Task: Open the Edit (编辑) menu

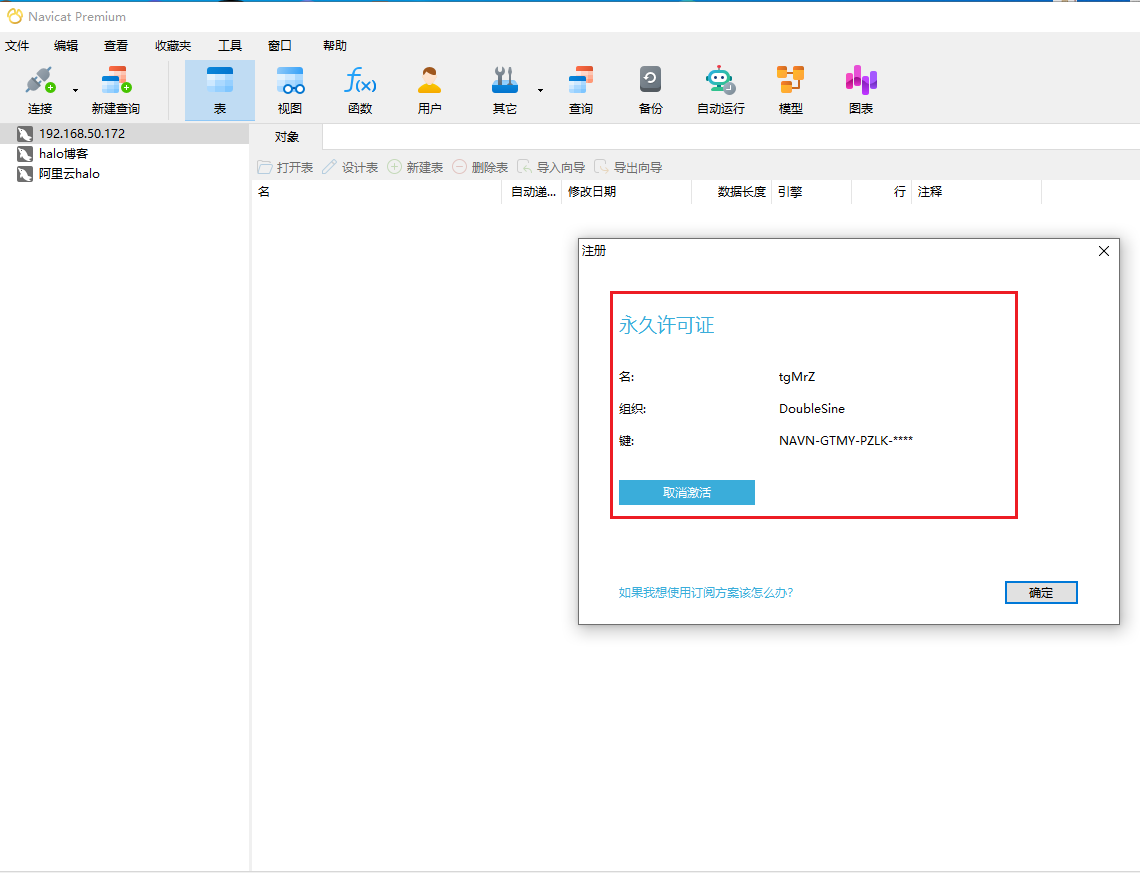Action: coord(66,46)
